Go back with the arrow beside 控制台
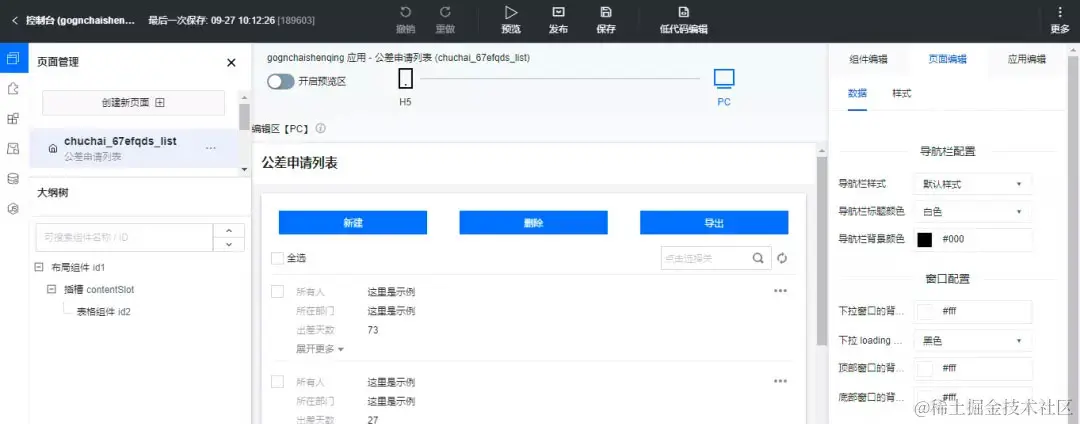1080x424 pixels. click(15, 21)
